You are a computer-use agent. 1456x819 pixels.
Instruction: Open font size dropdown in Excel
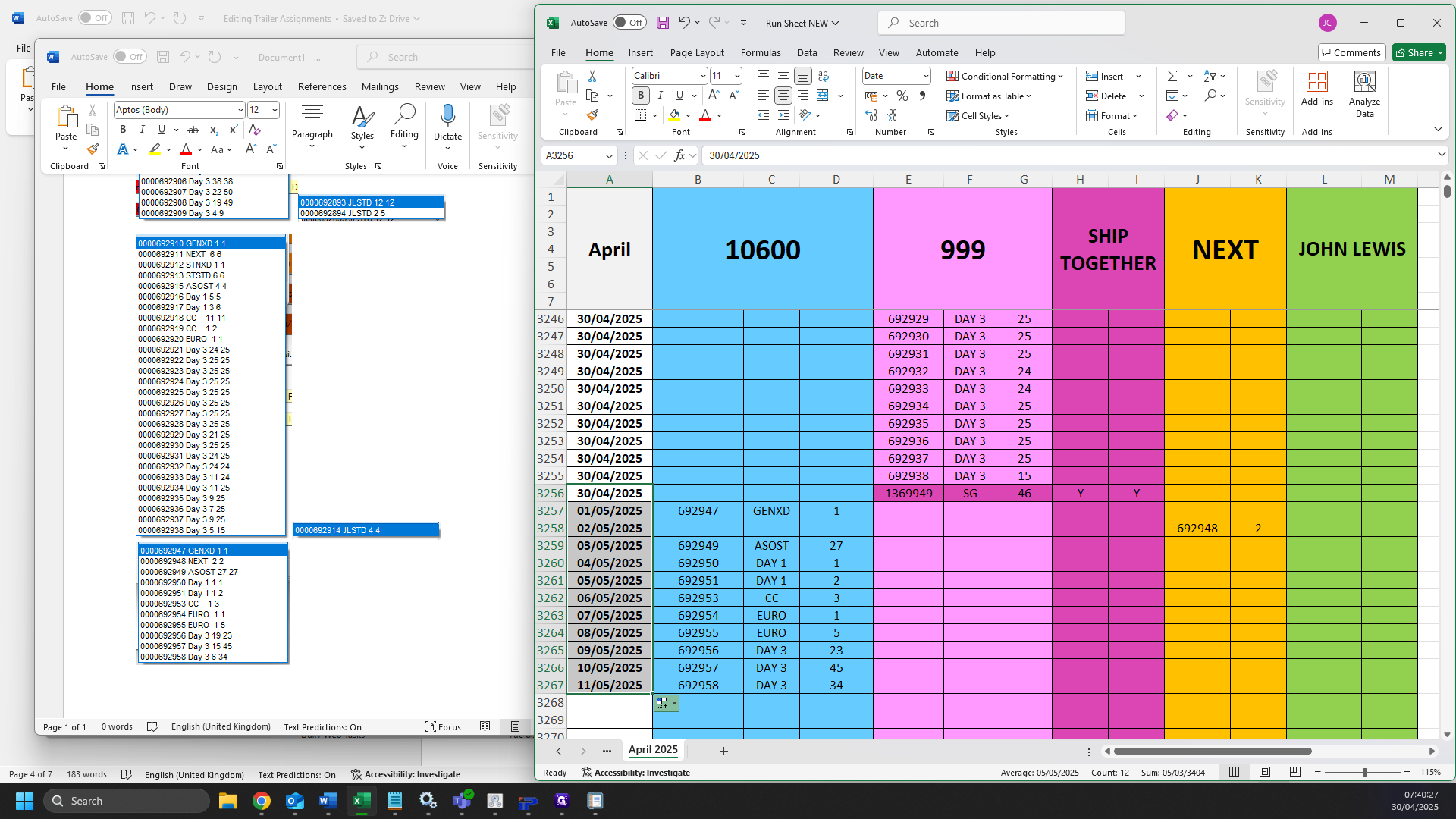click(x=737, y=76)
